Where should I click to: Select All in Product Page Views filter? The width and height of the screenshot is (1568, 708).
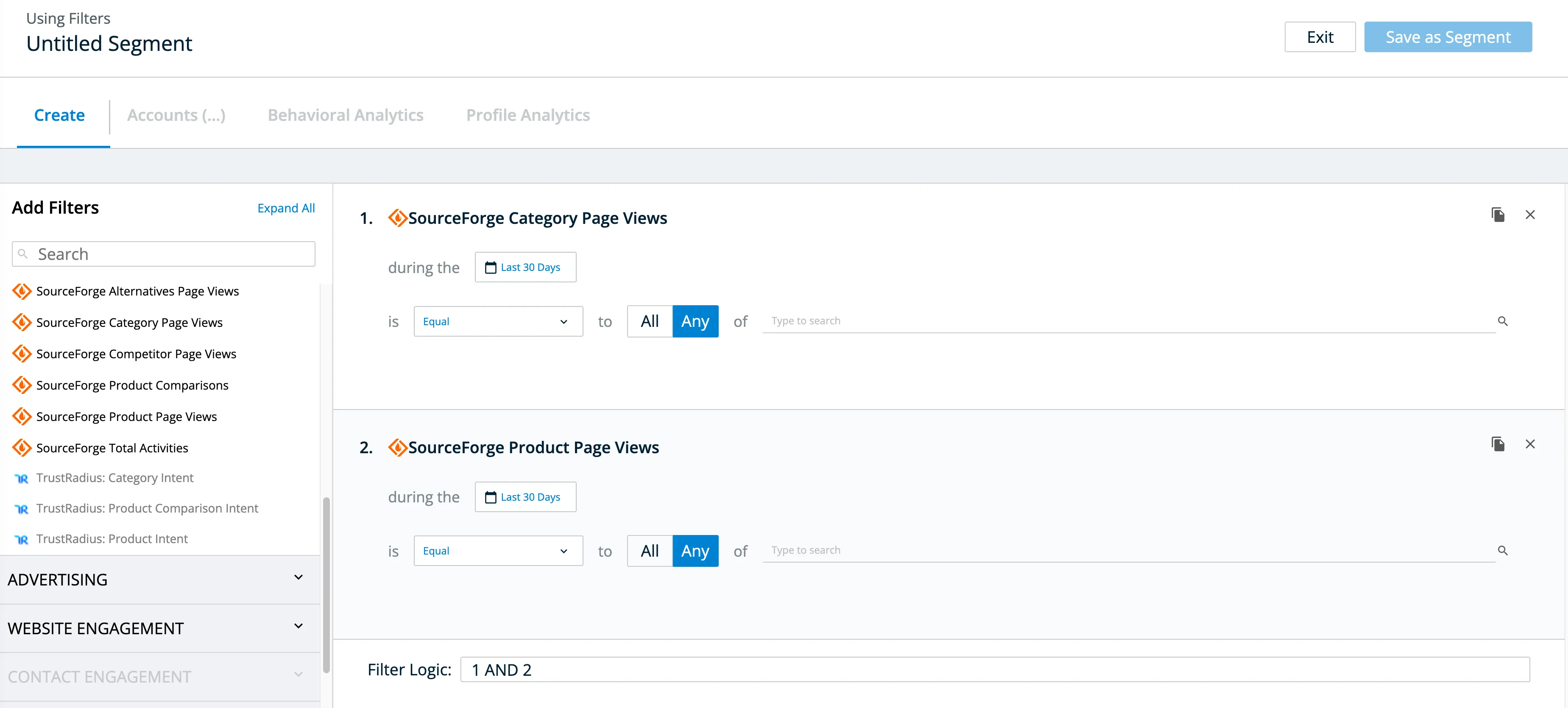[x=650, y=551]
